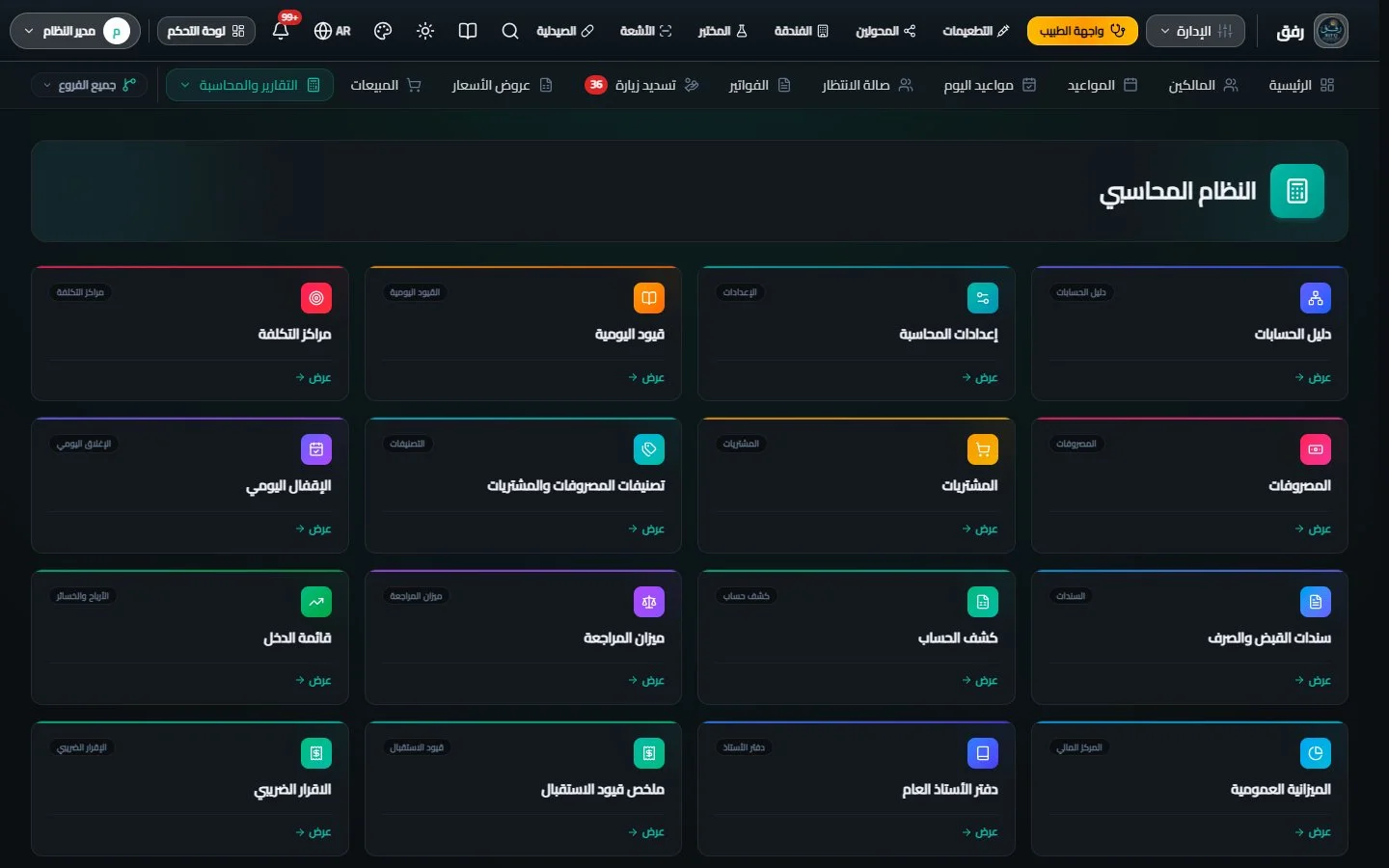Click the دليل الحسابات card icon
This screenshot has width=1389, height=868.
tap(1316, 298)
